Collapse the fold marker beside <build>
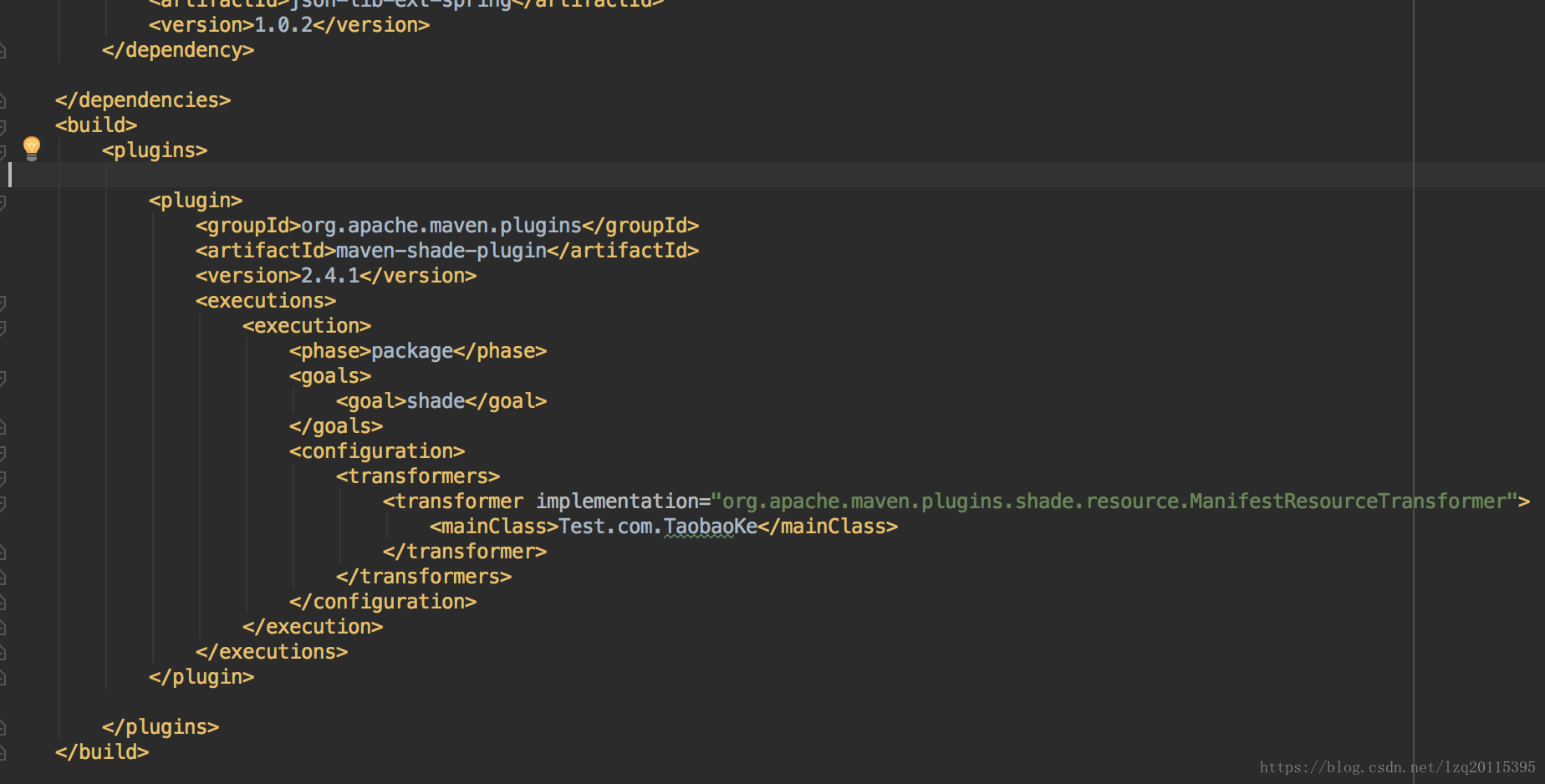This screenshot has height=784, width=1545. [x=3, y=127]
